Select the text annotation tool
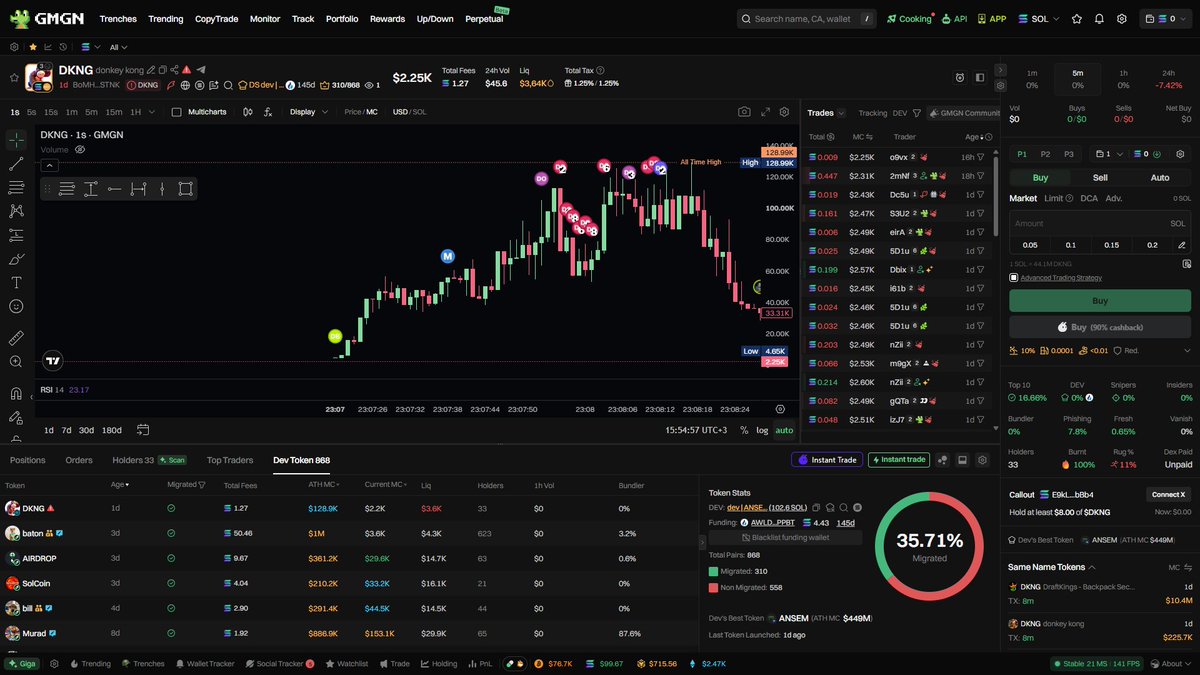The image size is (1200, 675). click(x=16, y=282)
